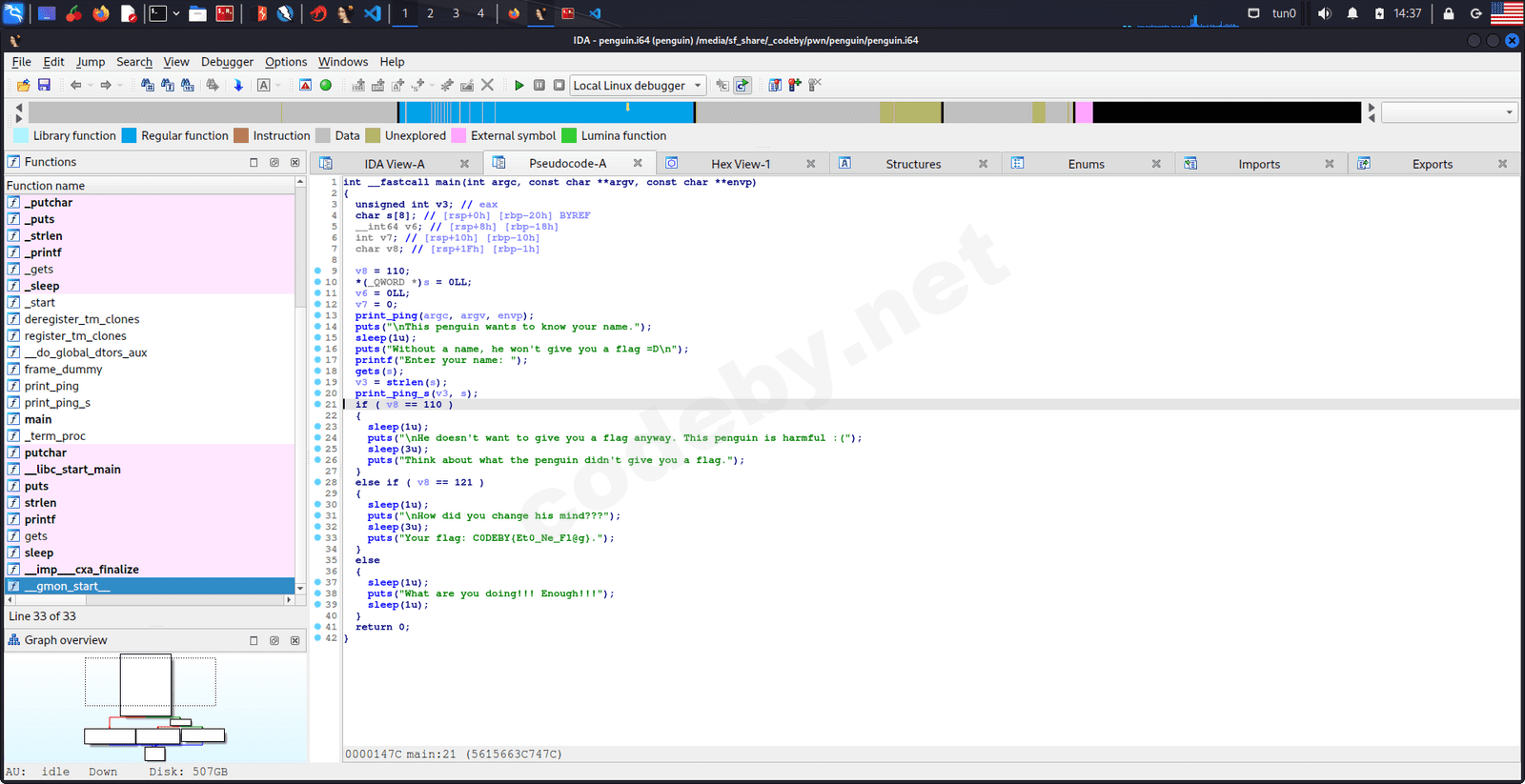Viewport: 1525px width, 784px height.
Task: Click the blue down-arrow search icon
Action: pyautogui.click(x=238, y=86)
